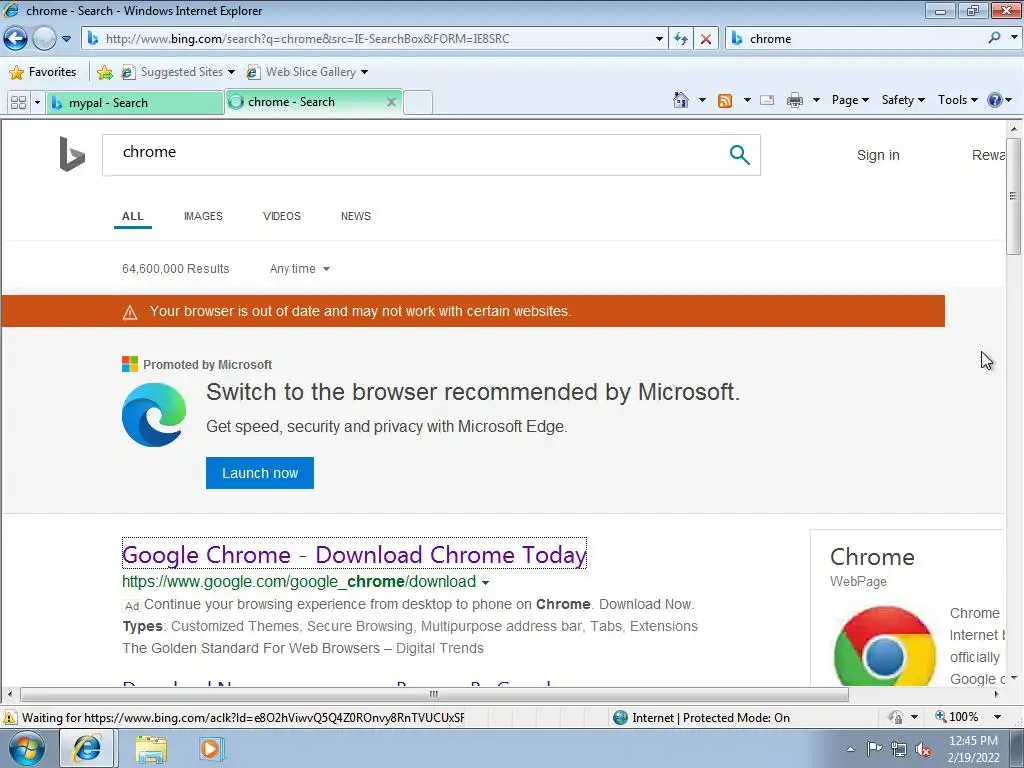Open a new blank tab
The image size is (1024, 768).
(418, 103)
